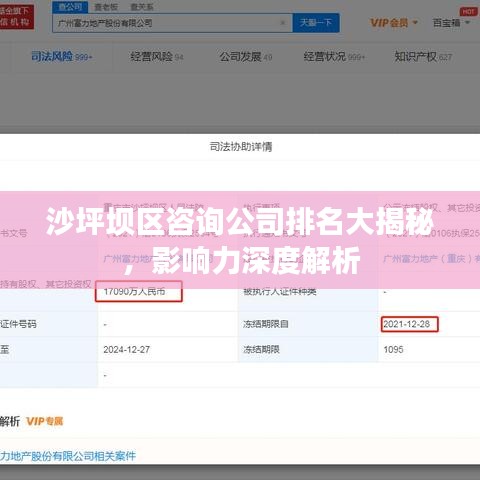Viewport: 480px width, 480px height.
Task: Click the HOT badge above 百宝箱
Action: coord(468,12)
